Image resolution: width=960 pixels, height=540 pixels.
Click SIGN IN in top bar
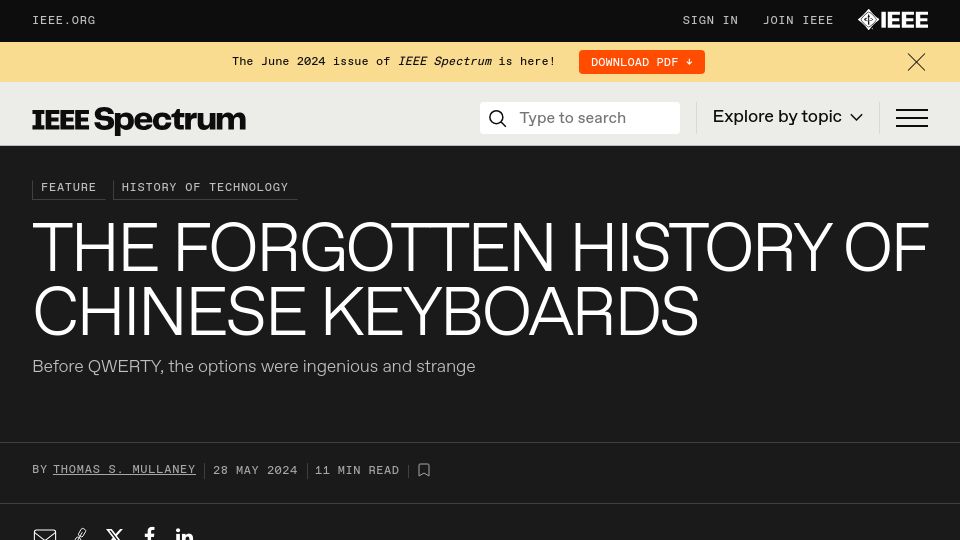710,20
